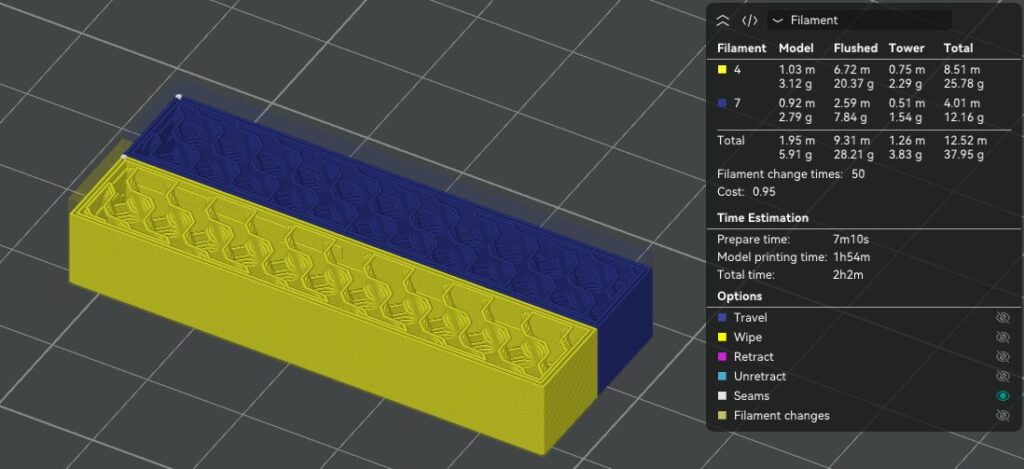The height and width of the screenshot is (469, 1024).
Task: Click the Time Estimation section heading
Action: (763, 218)
